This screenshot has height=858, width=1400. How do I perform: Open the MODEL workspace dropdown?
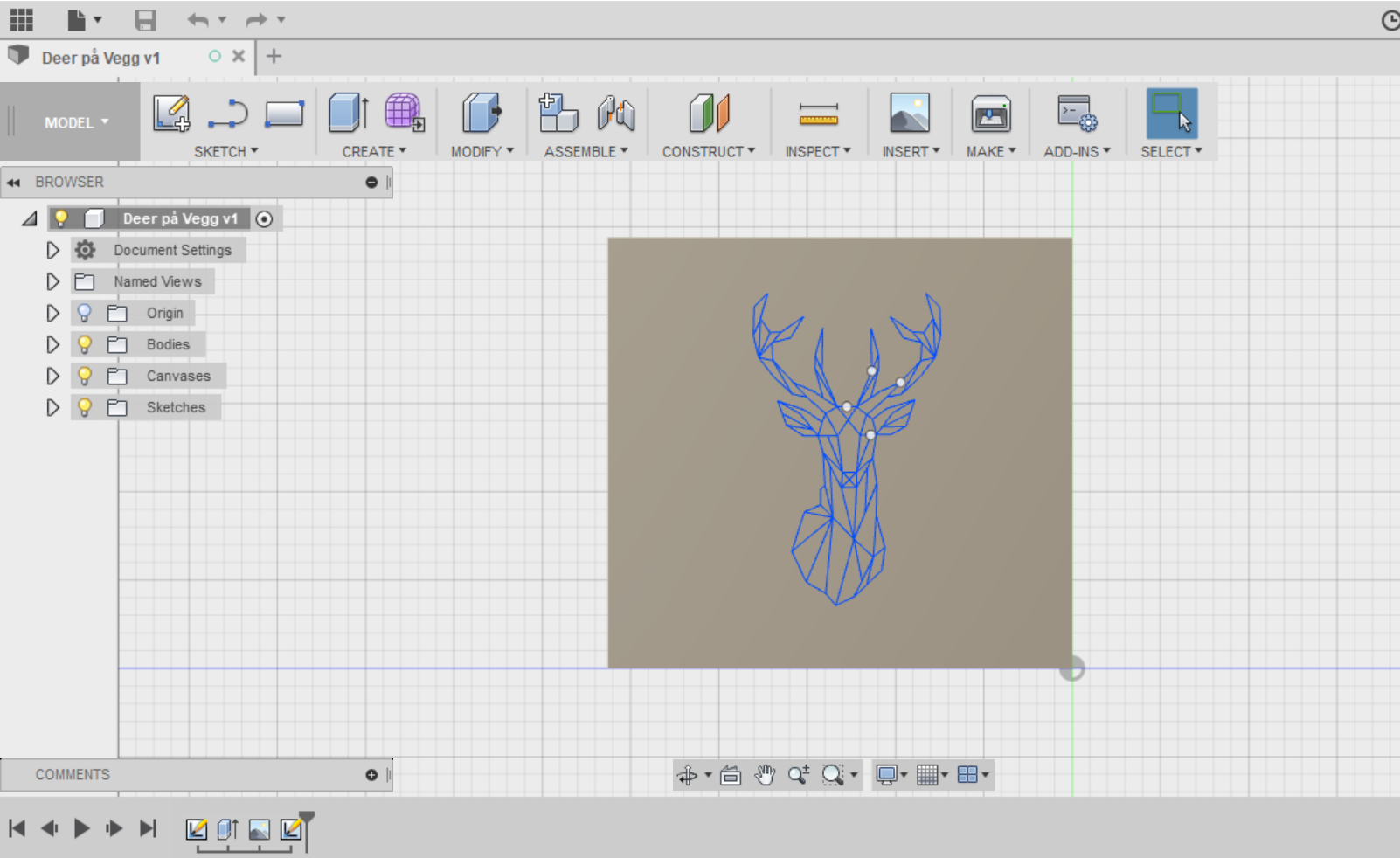click(76, 122)
